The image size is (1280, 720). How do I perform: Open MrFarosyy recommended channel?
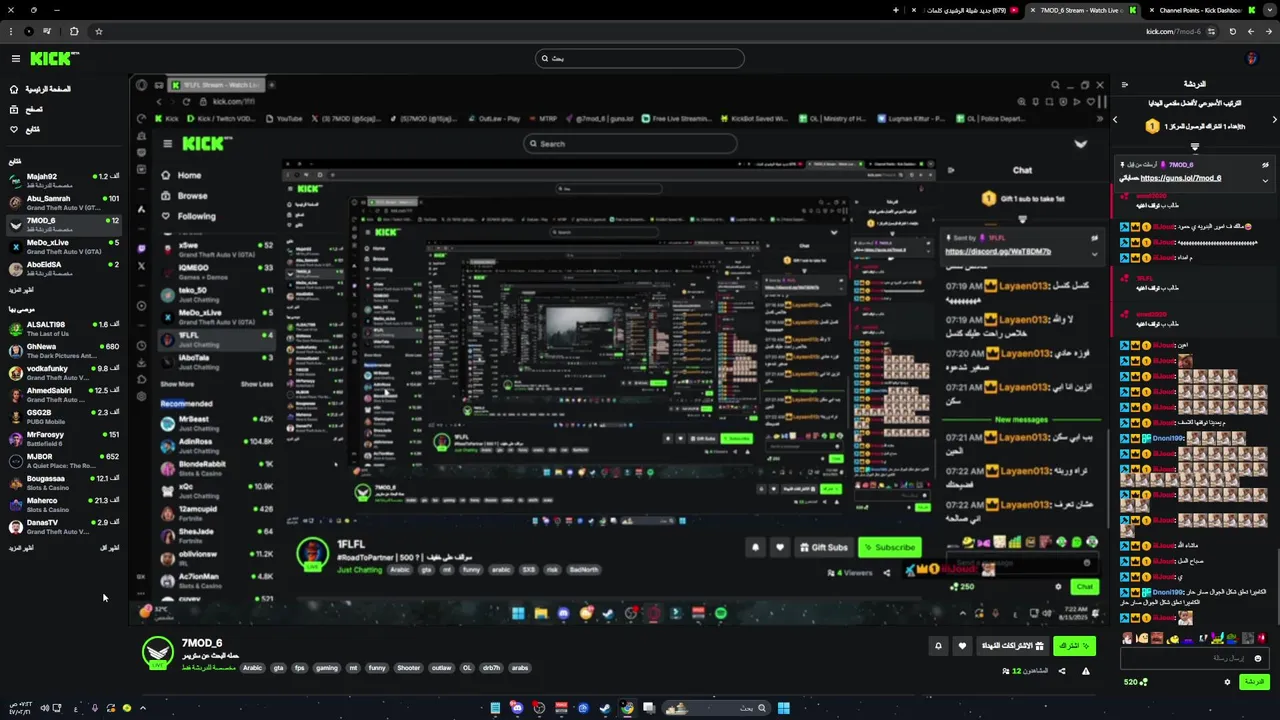(64, 438)
